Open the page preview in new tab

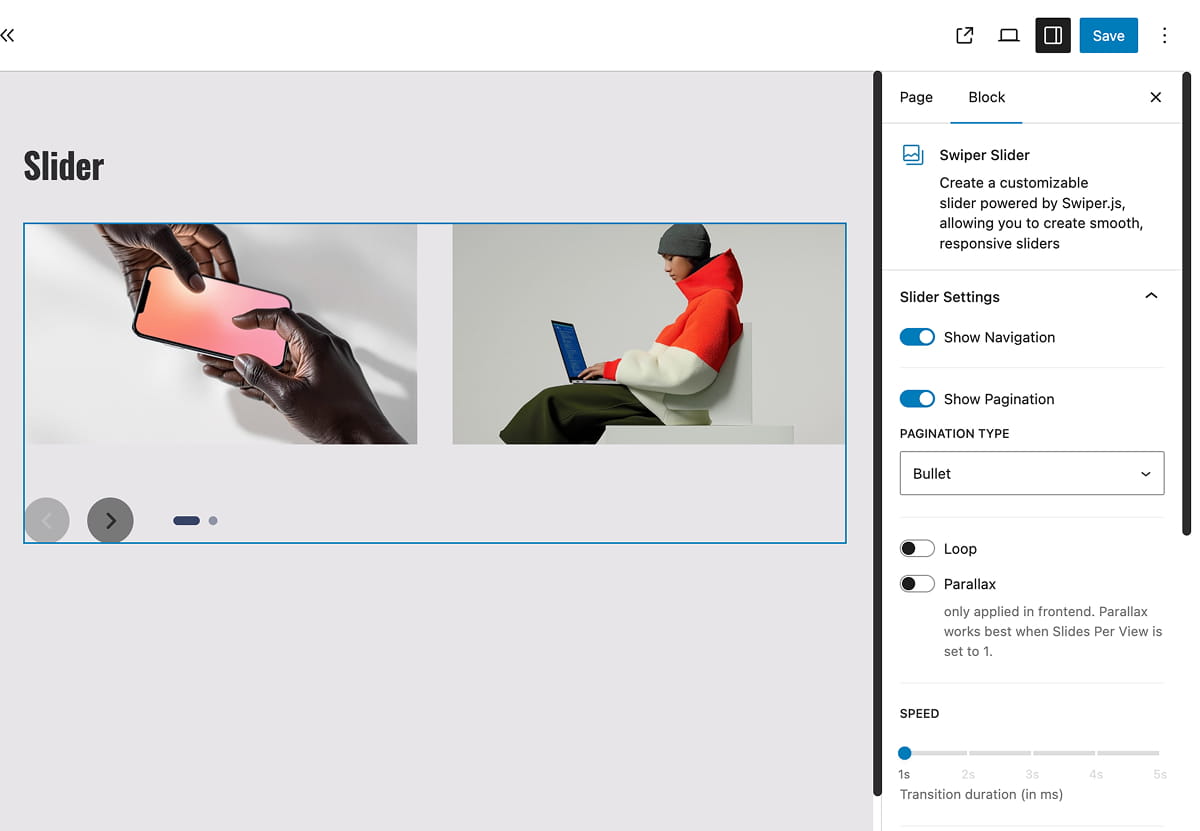[964, 36]
